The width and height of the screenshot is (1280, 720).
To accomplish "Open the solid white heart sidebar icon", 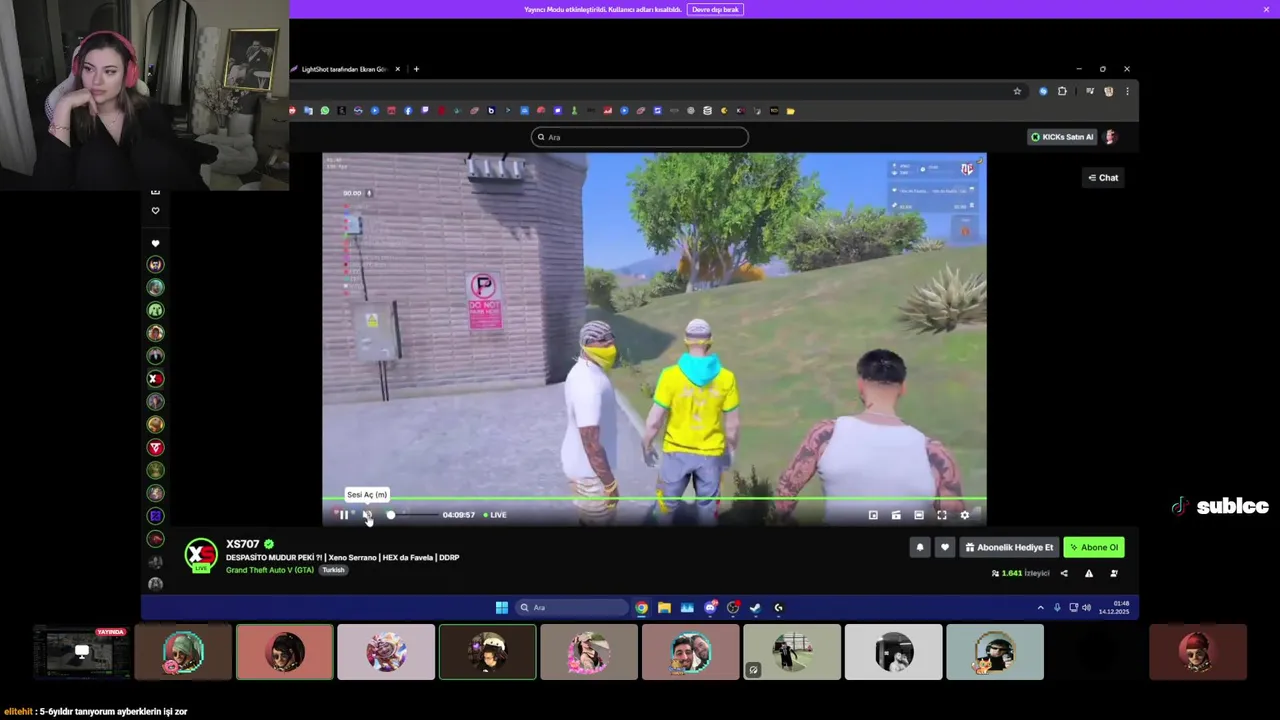I will pos(155,243).
